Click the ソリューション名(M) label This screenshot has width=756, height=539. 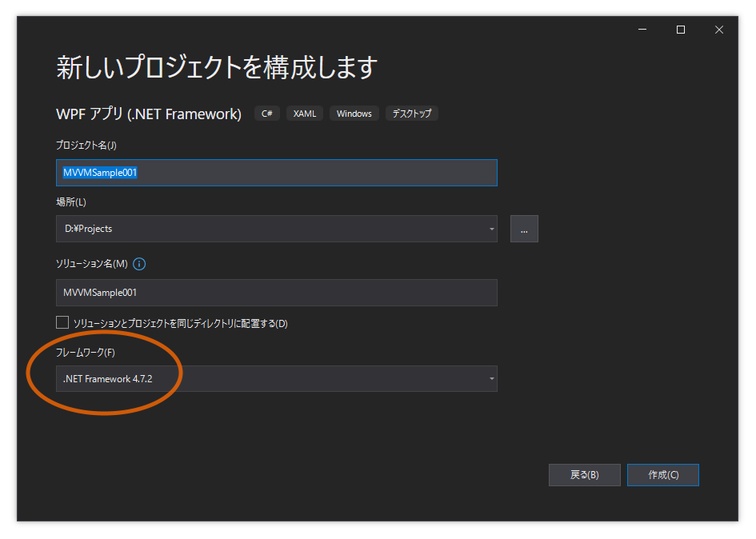[92, 264]
